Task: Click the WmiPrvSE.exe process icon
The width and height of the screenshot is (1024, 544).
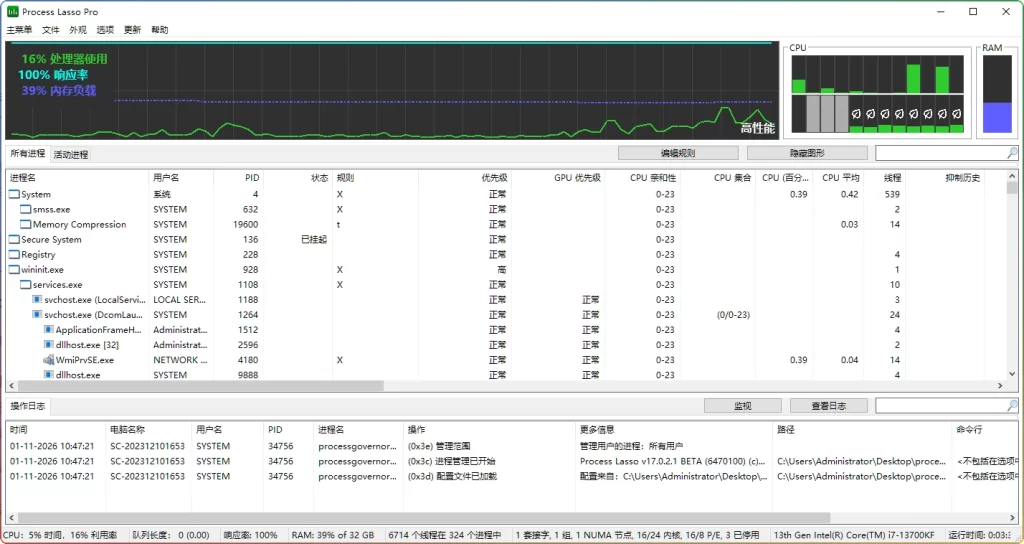Action: [x=48, y=360]
